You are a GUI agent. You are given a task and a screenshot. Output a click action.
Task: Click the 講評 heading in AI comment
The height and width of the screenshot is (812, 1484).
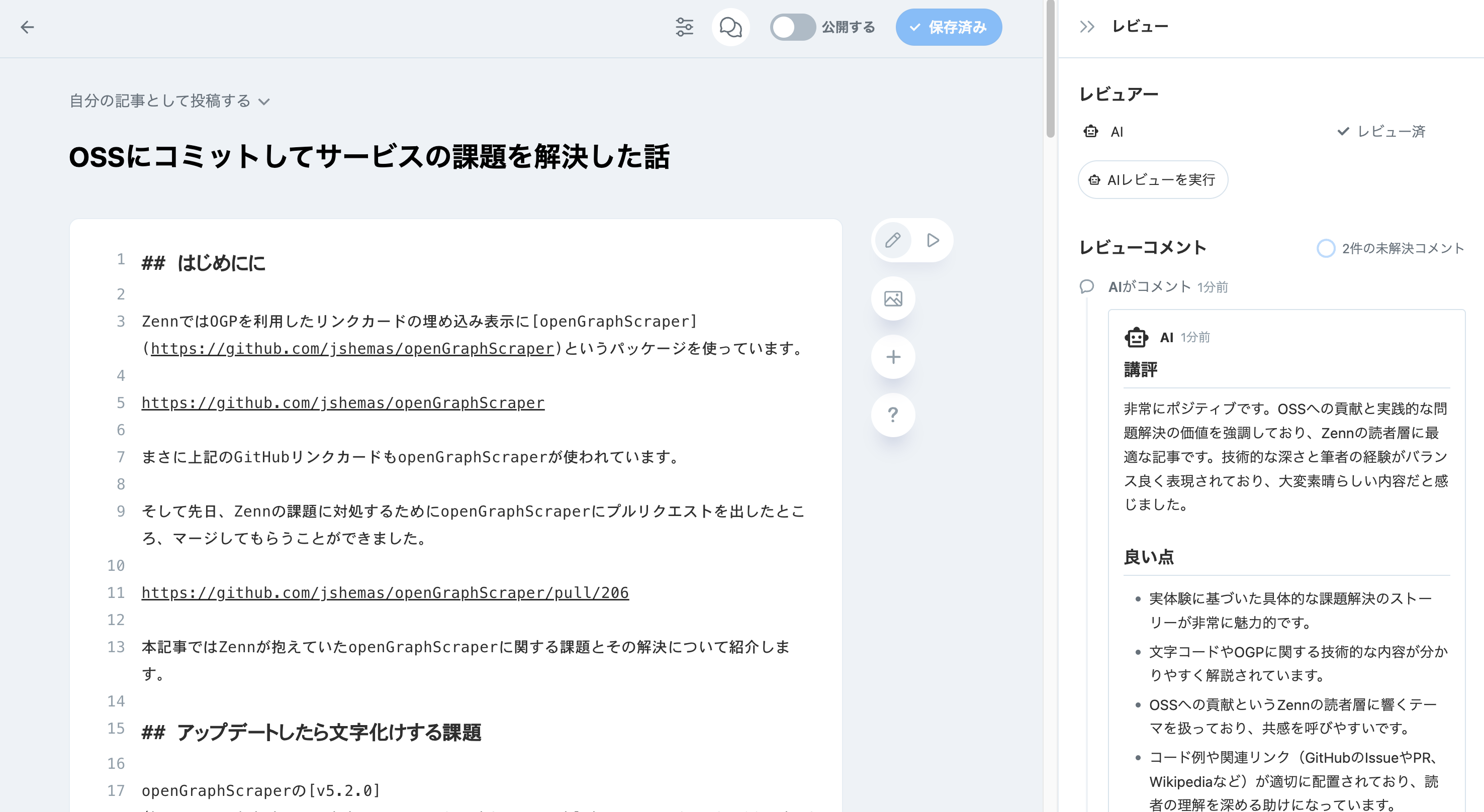(x=1141, y=370)
